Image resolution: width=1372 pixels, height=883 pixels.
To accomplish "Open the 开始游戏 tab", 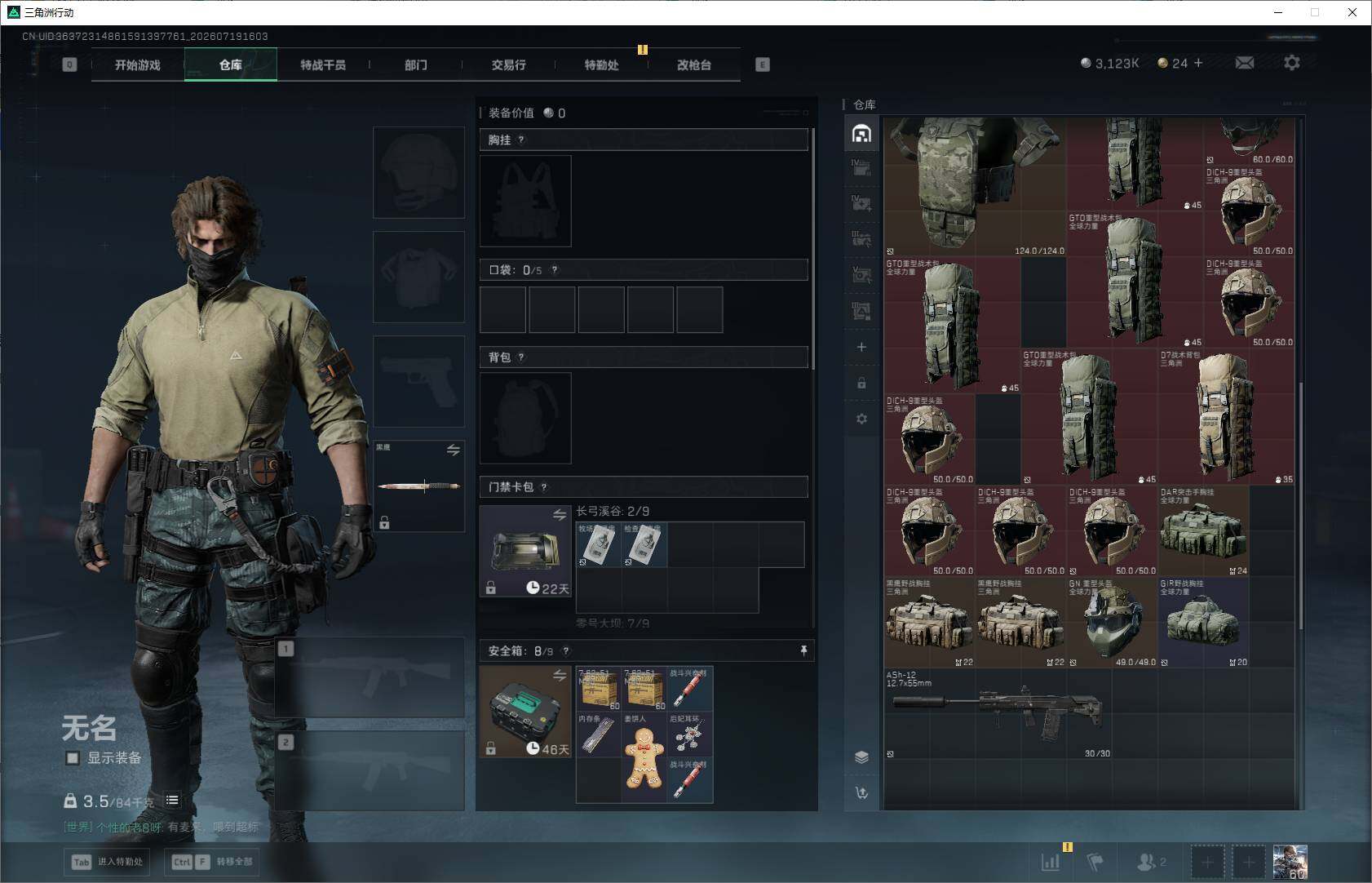I will [x=138, y=64].
